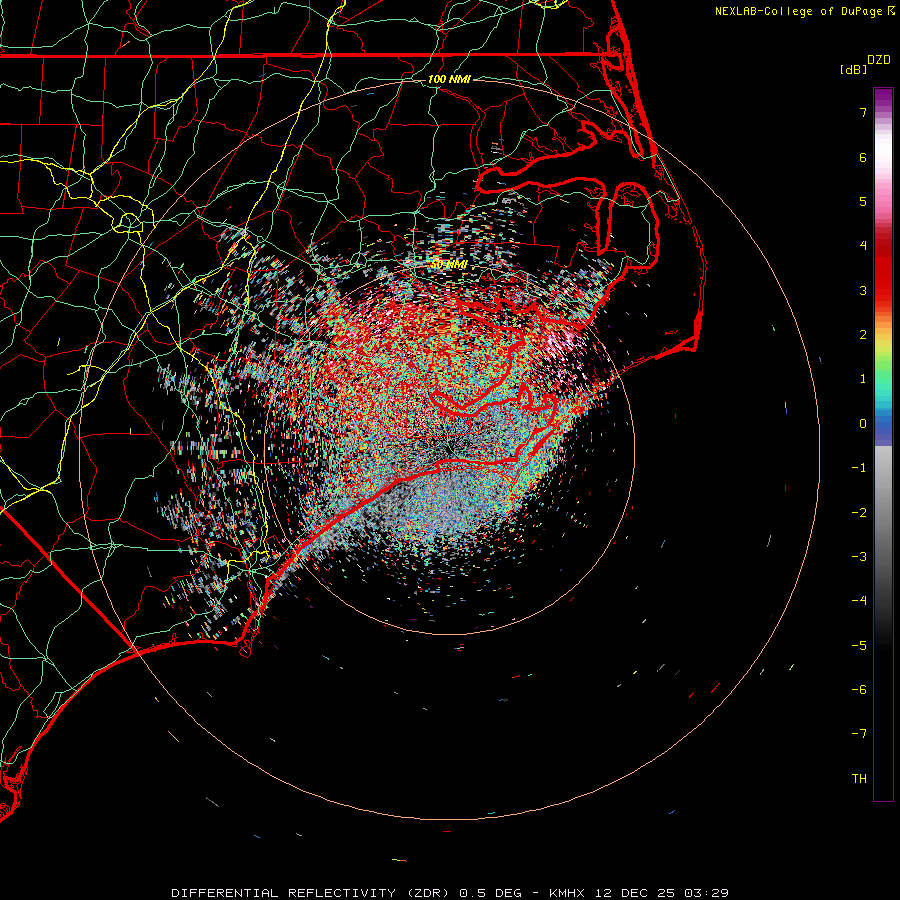Viewport: 900px width, 900px height.
Task: Click the [dB] unit label
Action: tap(853, 69)
